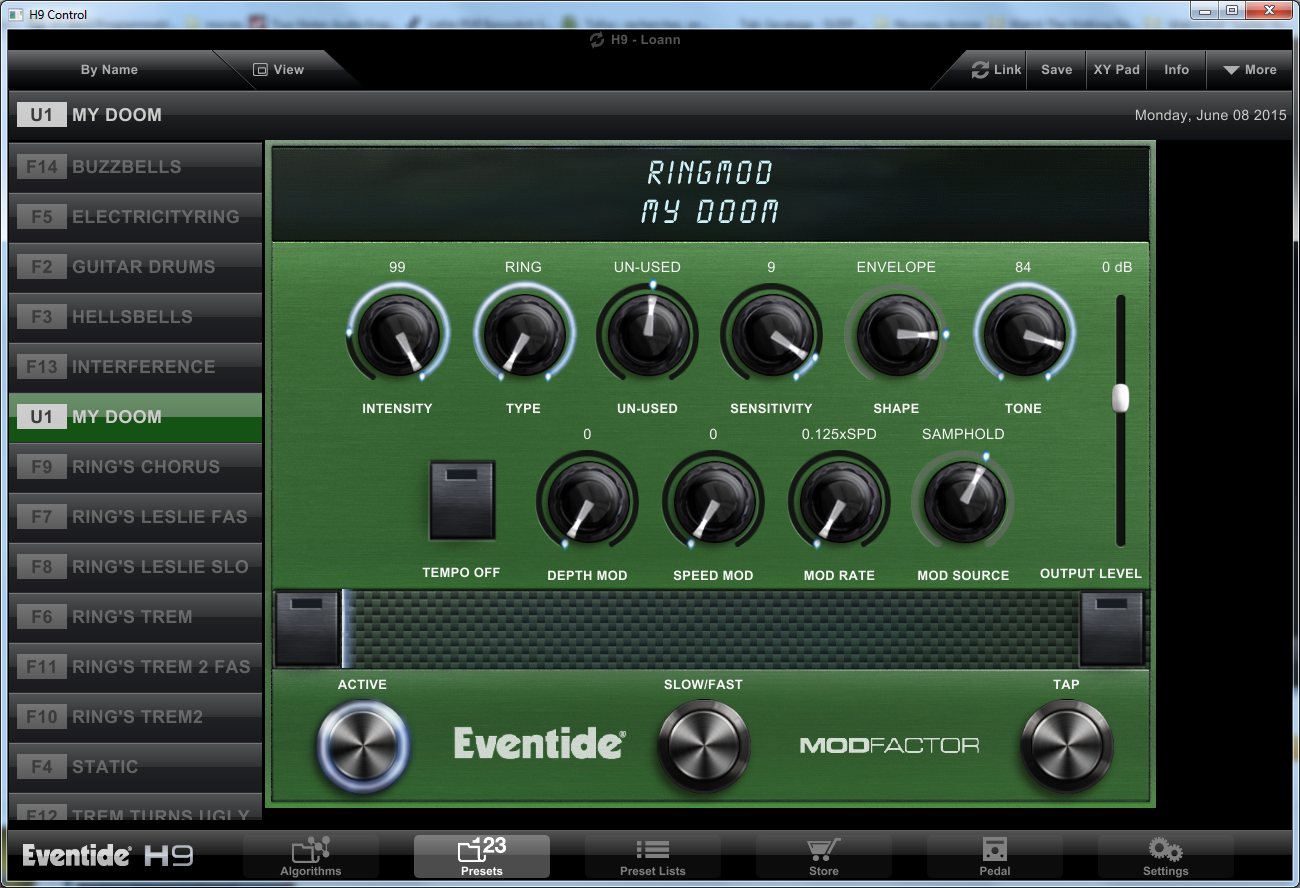Open the More dropdown menu
Viewport: 1300px width, 888px height.
point(1250,70)
